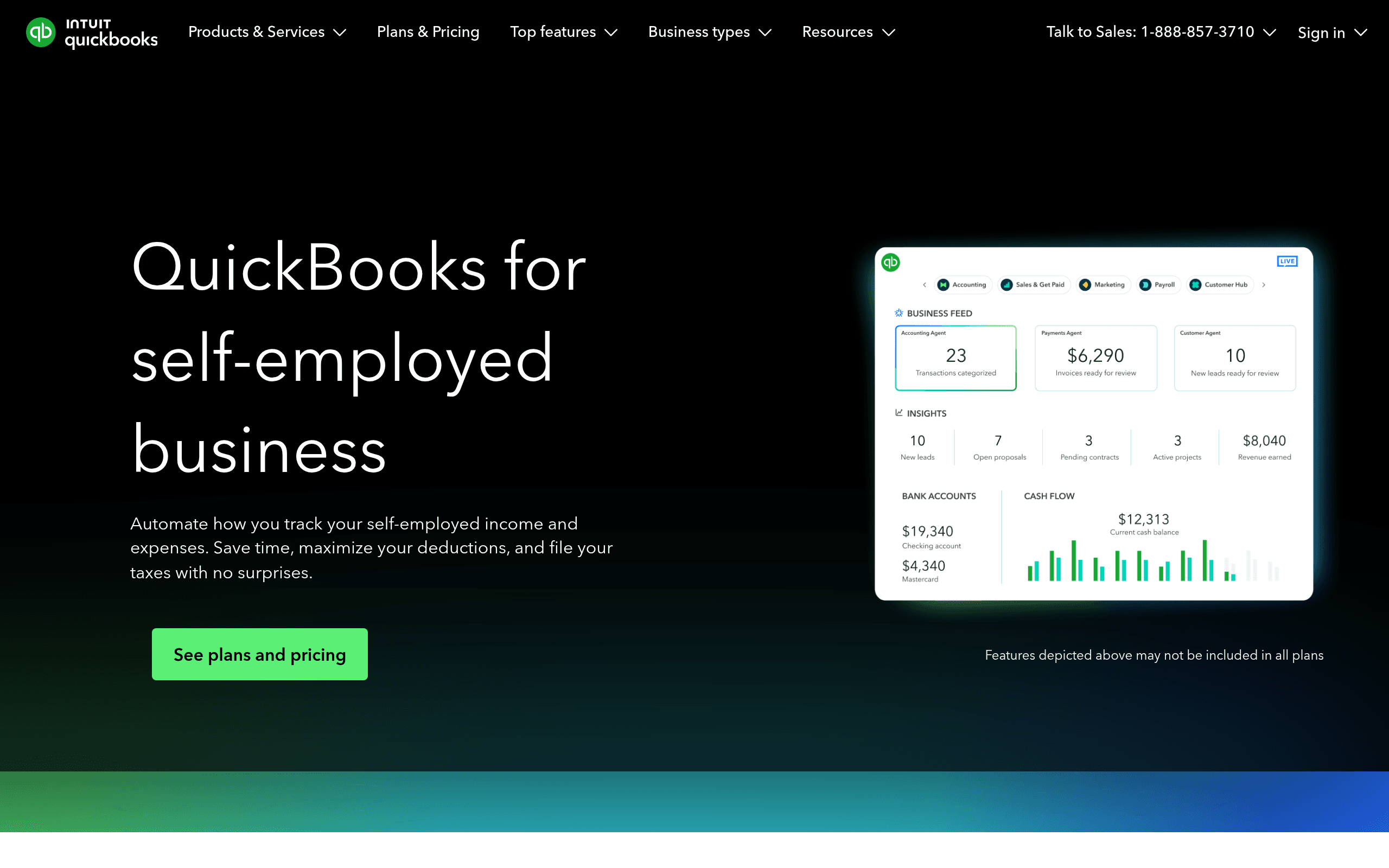The width and height of the screenshot is (1389, 868).
Task: Select the Payroll tab chip
Action: pos(1158,285)
